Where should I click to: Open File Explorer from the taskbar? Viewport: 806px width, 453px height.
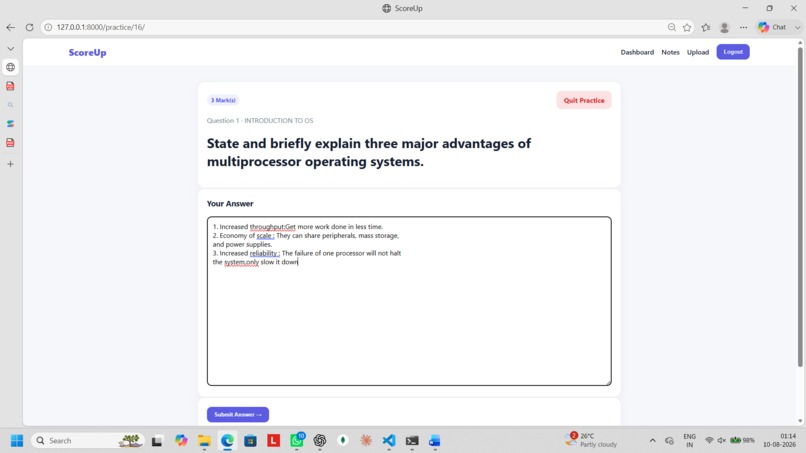tap(204, 441)
